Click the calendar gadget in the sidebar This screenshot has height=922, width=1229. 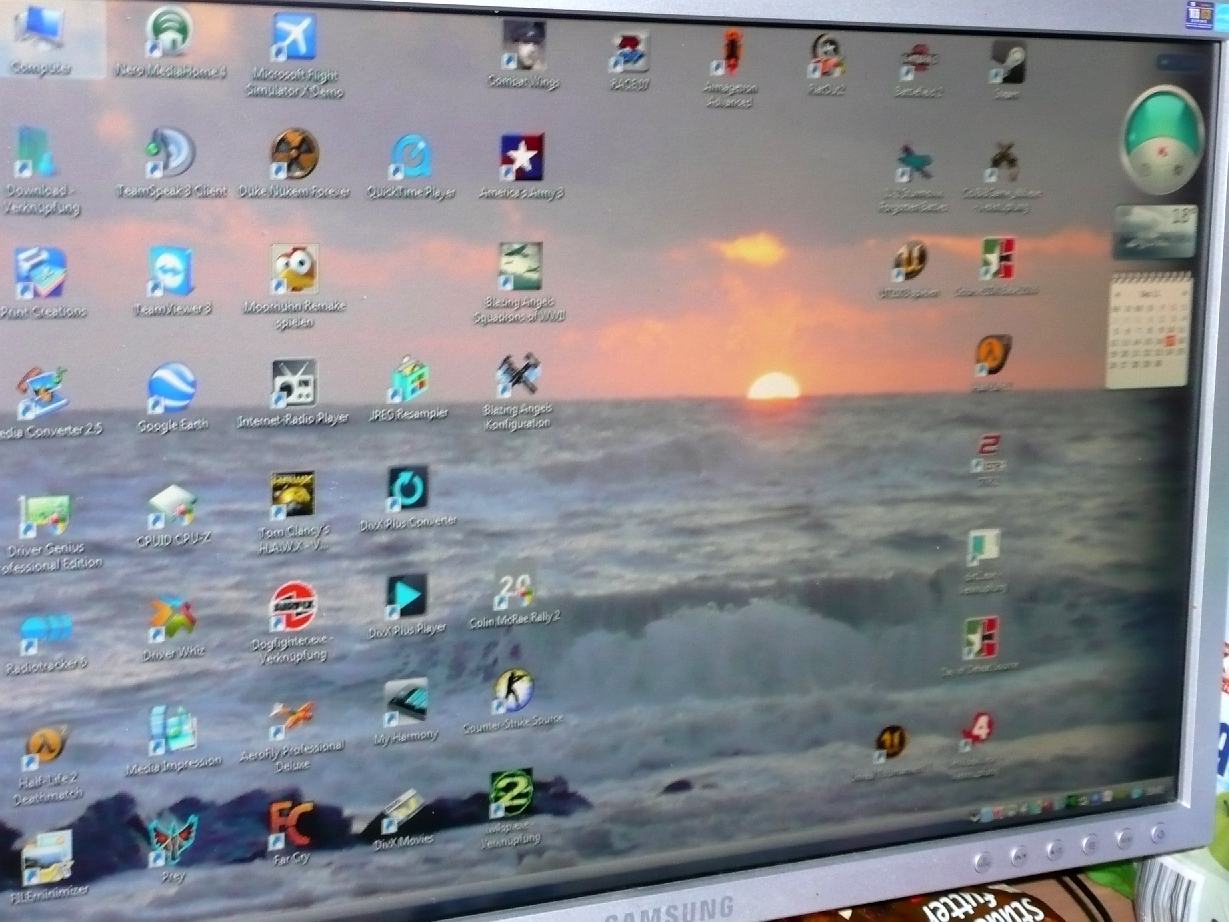[x=1150, y=330]
